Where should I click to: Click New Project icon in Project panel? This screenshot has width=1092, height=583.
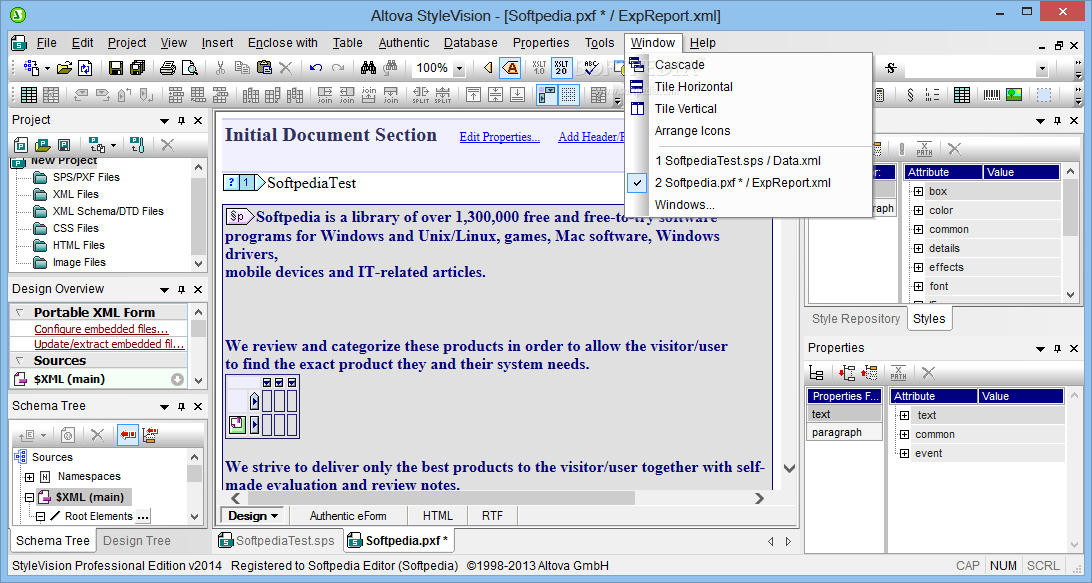click(x=21, y=145)
